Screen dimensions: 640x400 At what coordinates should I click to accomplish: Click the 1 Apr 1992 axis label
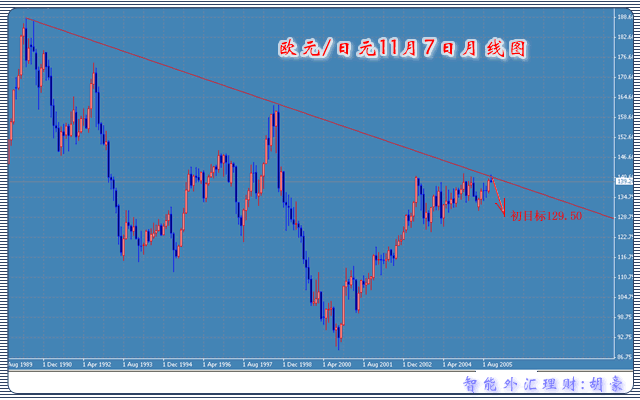coord(97,362)
